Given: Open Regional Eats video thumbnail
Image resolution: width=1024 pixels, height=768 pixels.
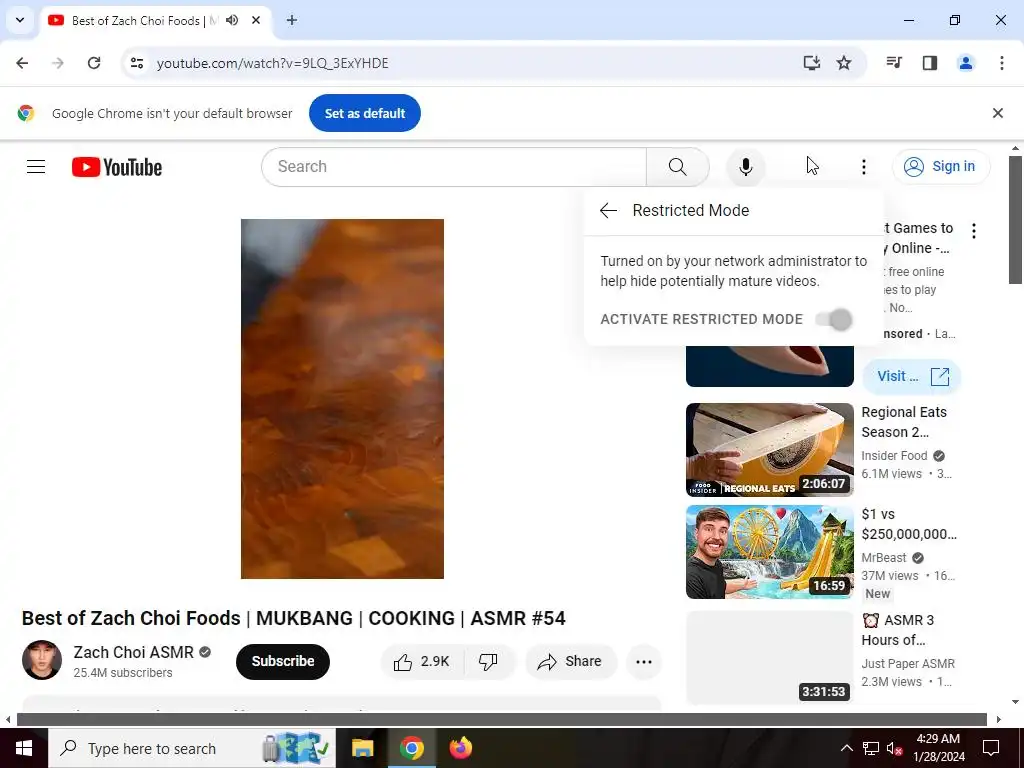Looking at the screenshot, I should [769, 450].
